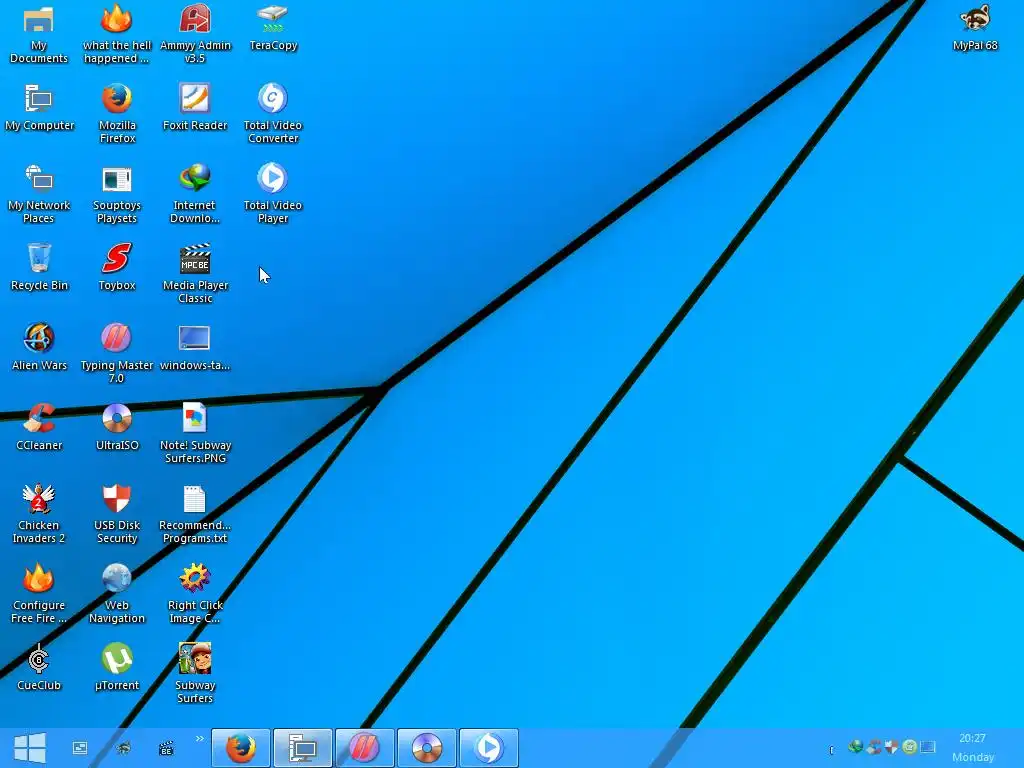
Task: Open the Windows Start button
Action: (30, 748)
